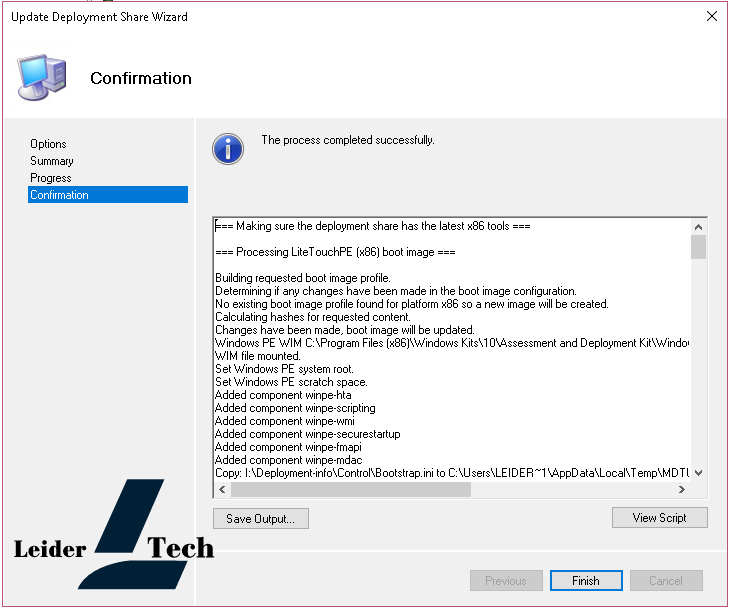Open View Script
729x607 pixels.
coord(659,518)
